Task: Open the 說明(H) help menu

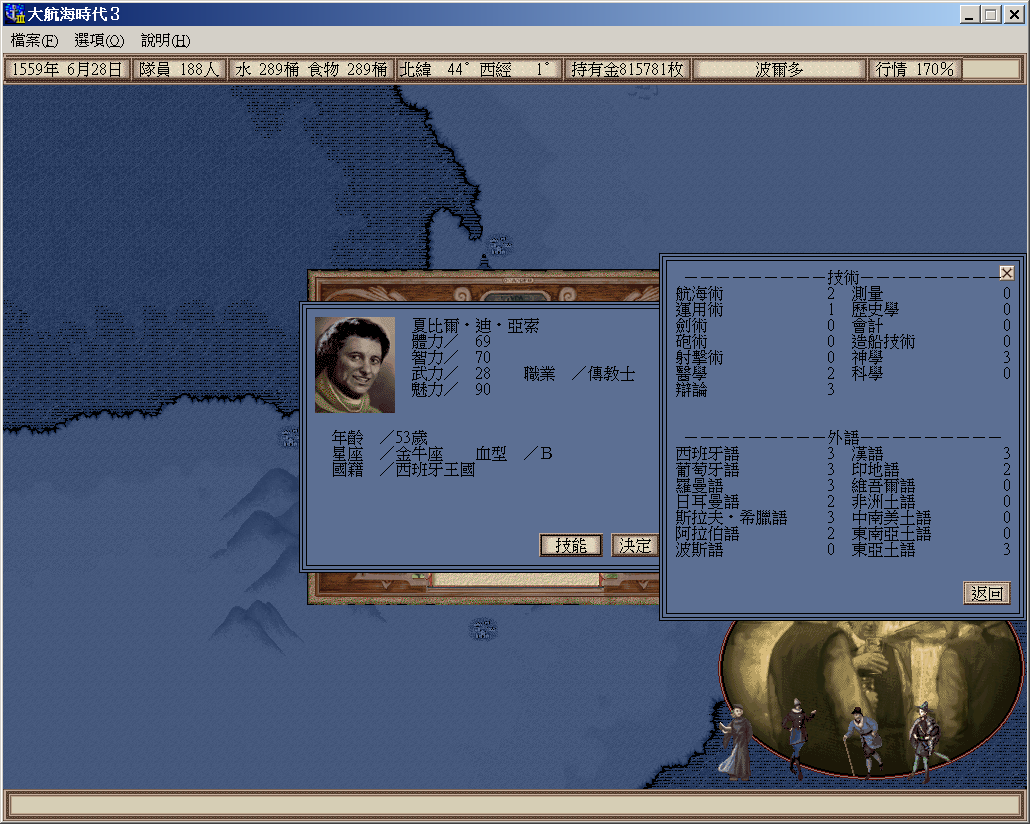Action: 165,41
